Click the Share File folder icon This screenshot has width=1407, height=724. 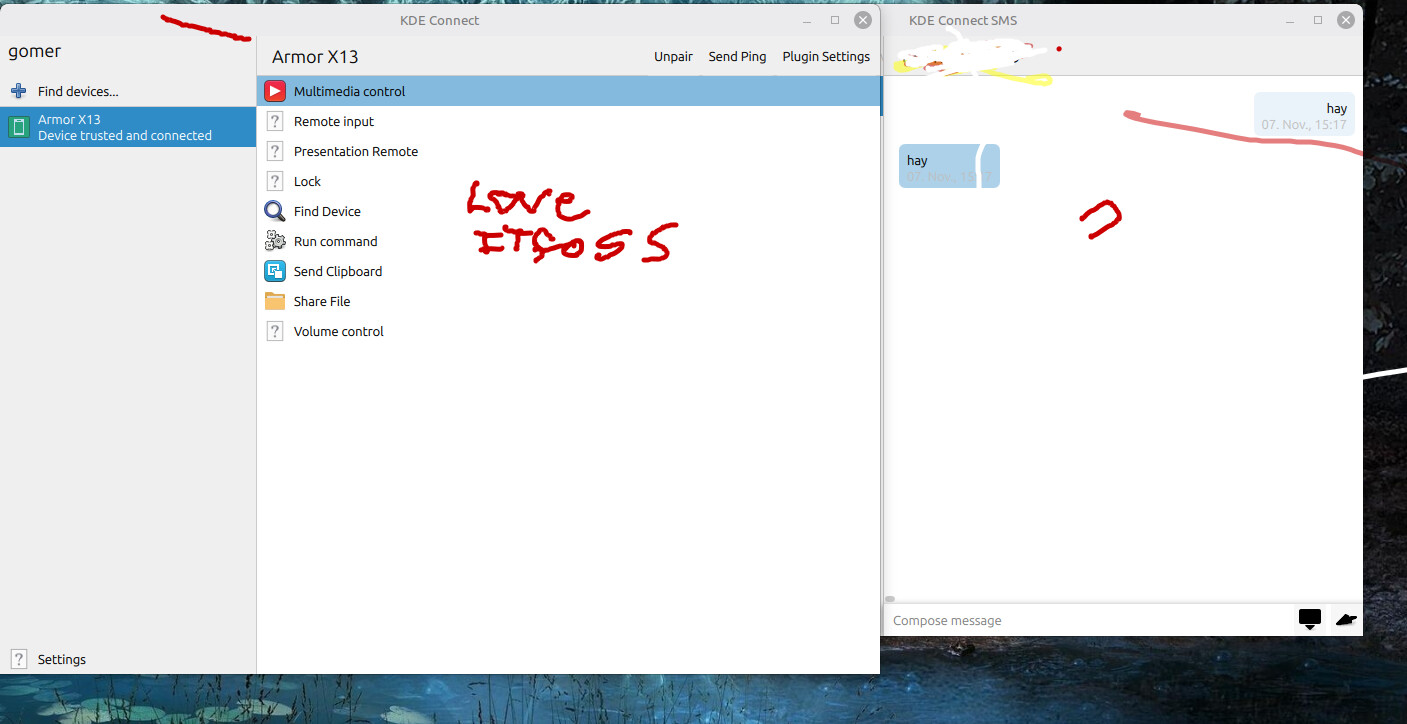[x=274, y=301]
